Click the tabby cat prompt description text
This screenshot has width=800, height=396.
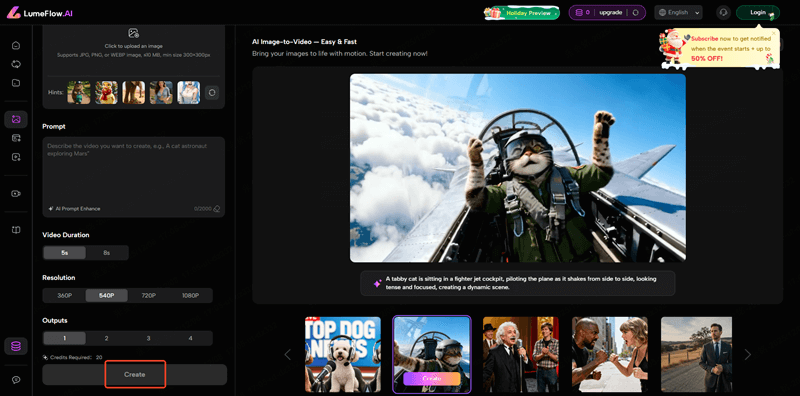521,283
